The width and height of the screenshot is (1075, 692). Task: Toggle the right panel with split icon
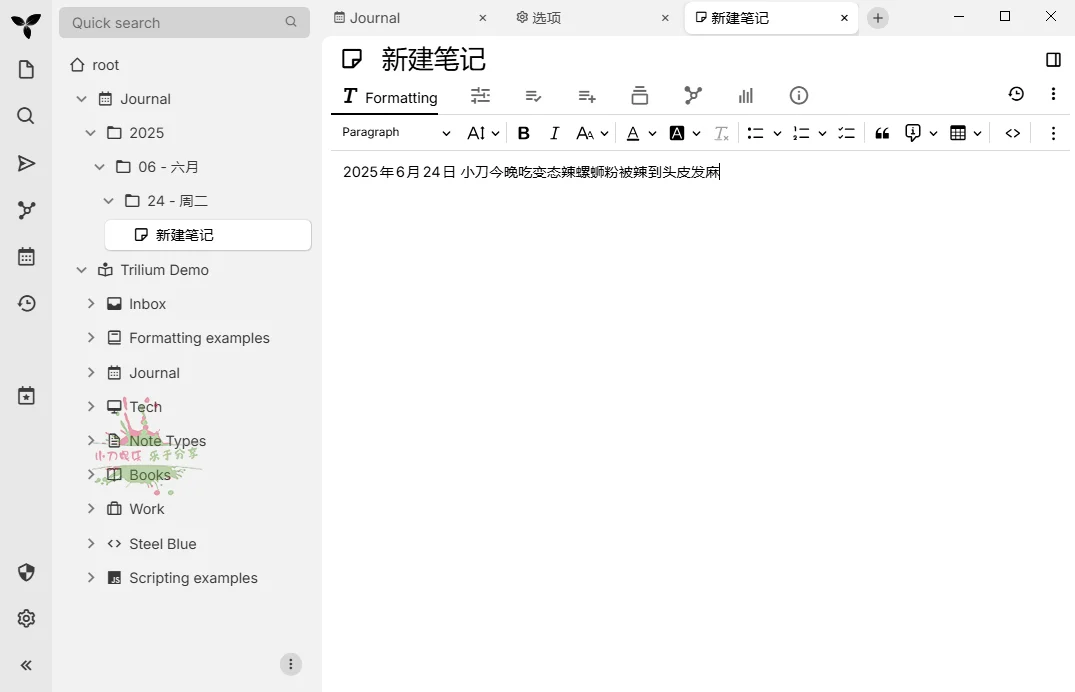[x=1053, y=59]
